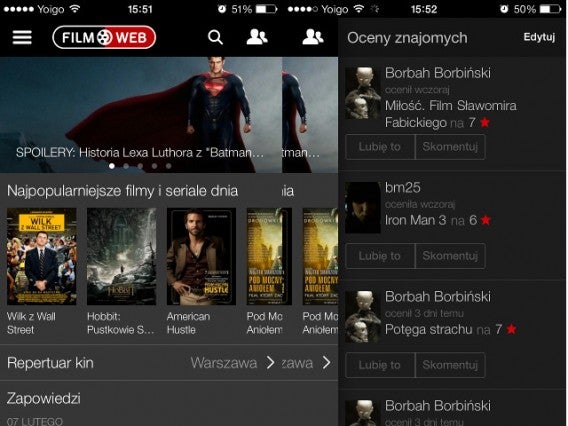Select second carousel page dot
The image size is (568, 426).
pyautogui.click(x=126, y=166)
